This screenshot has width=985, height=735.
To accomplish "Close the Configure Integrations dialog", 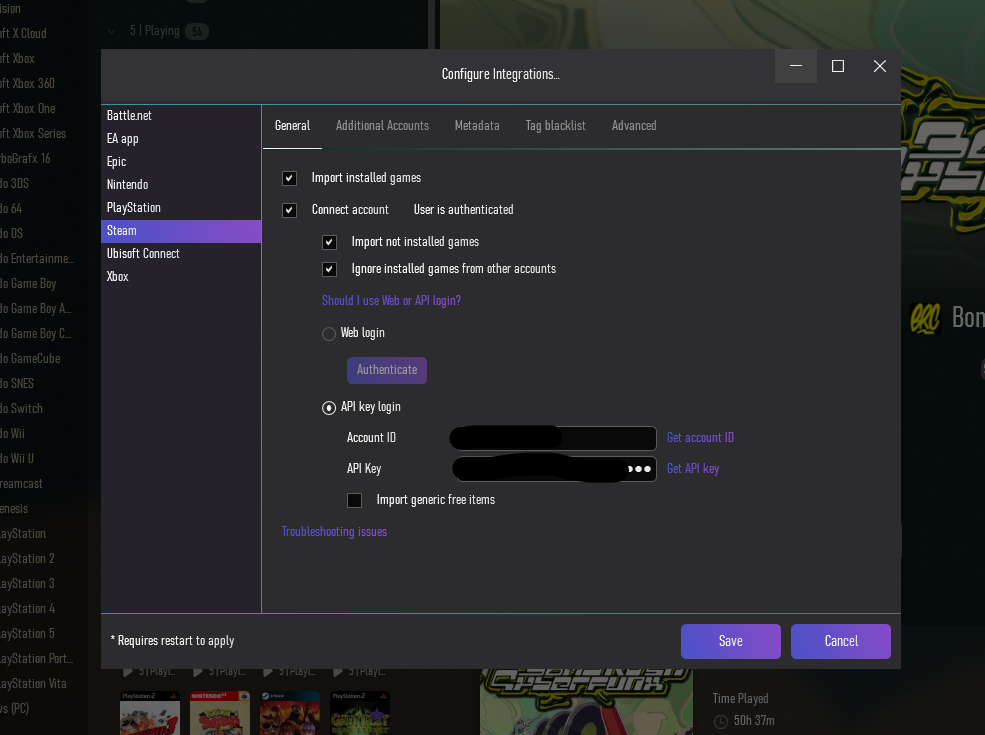I will [x=880, y=66].
